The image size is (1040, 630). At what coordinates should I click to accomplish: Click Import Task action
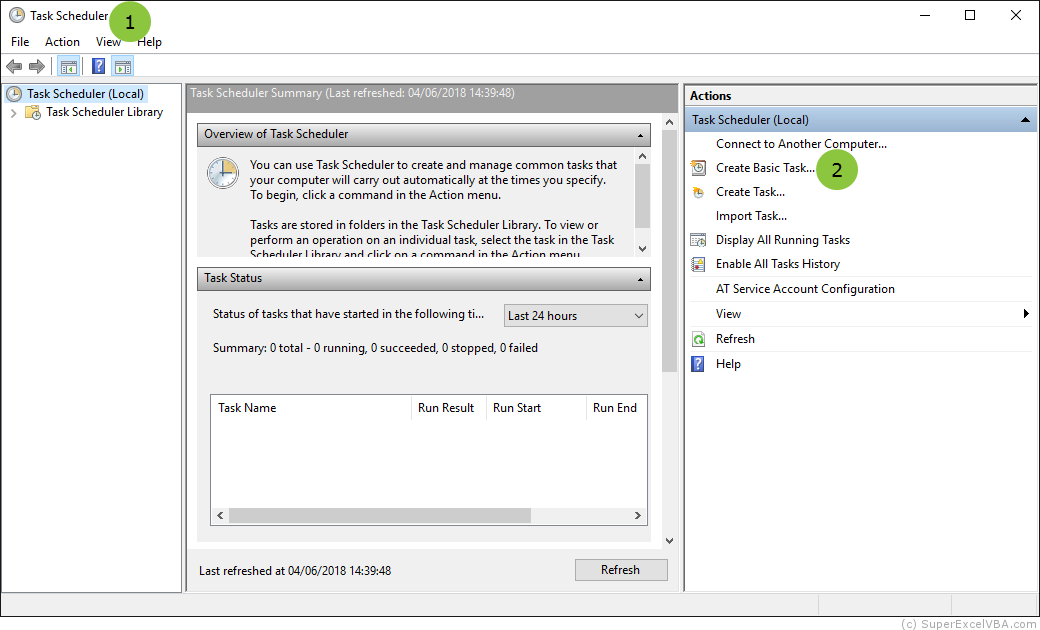point(751,216)
